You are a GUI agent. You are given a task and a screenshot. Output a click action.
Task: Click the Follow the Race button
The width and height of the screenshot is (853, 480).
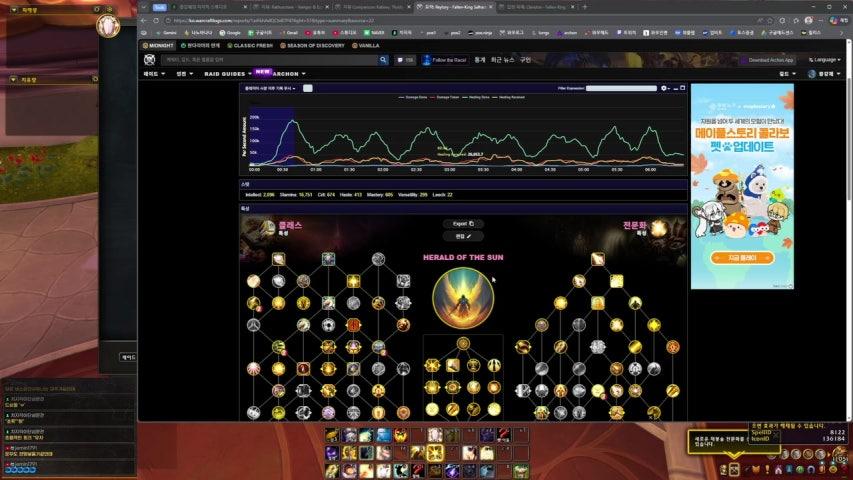pyautogui.click(x=444, y=60)
